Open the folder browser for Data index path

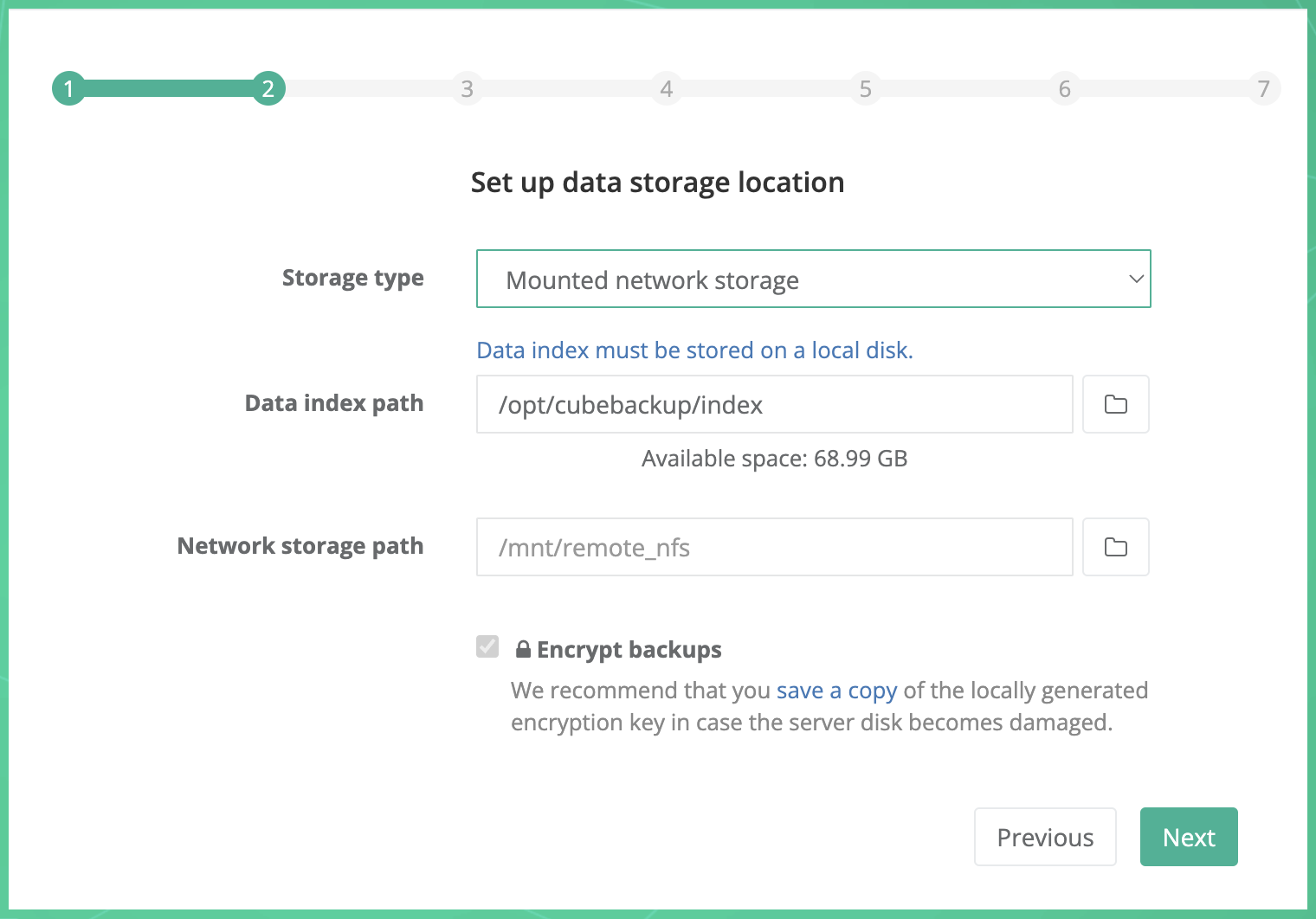pos(1115,404)
